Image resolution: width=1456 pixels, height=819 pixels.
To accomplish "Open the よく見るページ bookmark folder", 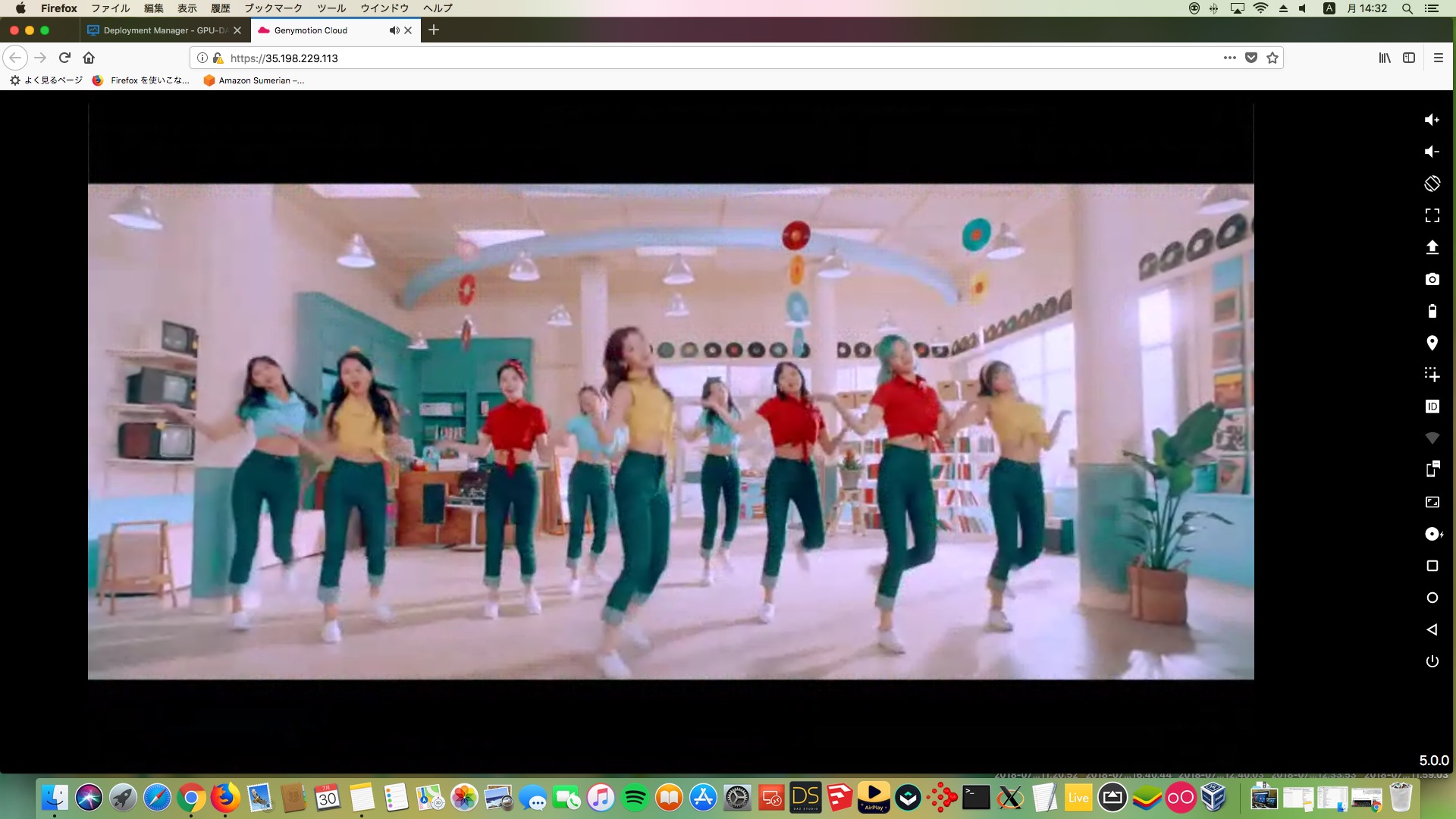I will [46, 80].
